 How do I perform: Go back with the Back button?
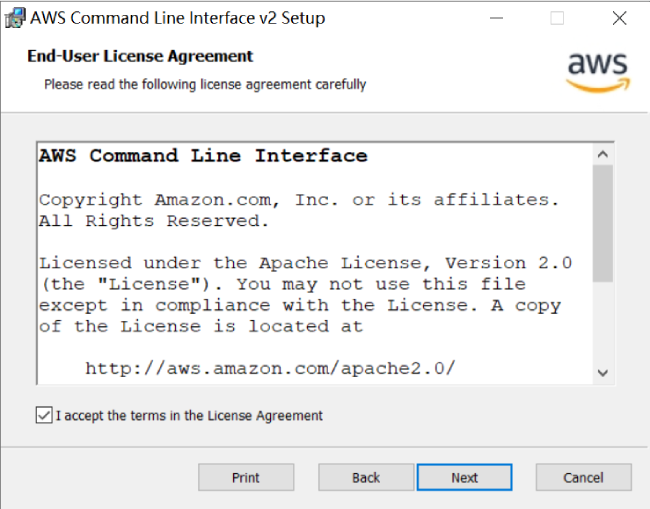click(366, 477)
